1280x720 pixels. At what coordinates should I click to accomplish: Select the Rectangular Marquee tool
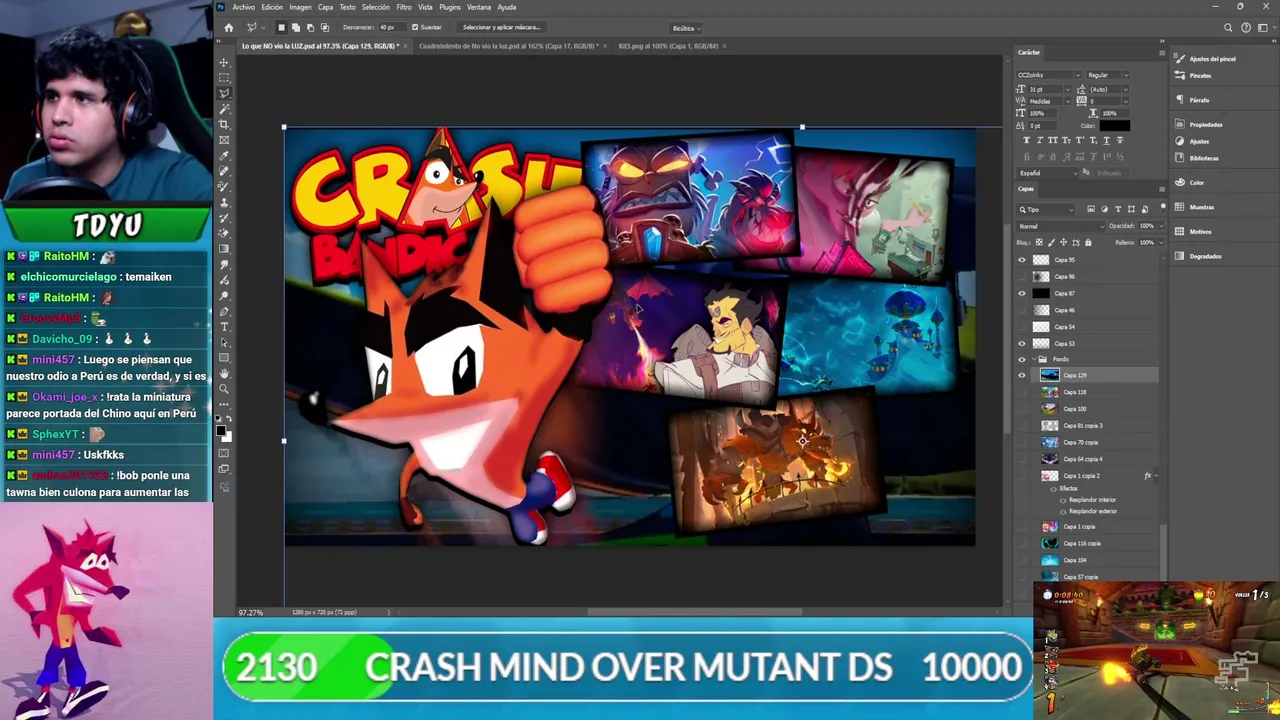click(224, 78)
